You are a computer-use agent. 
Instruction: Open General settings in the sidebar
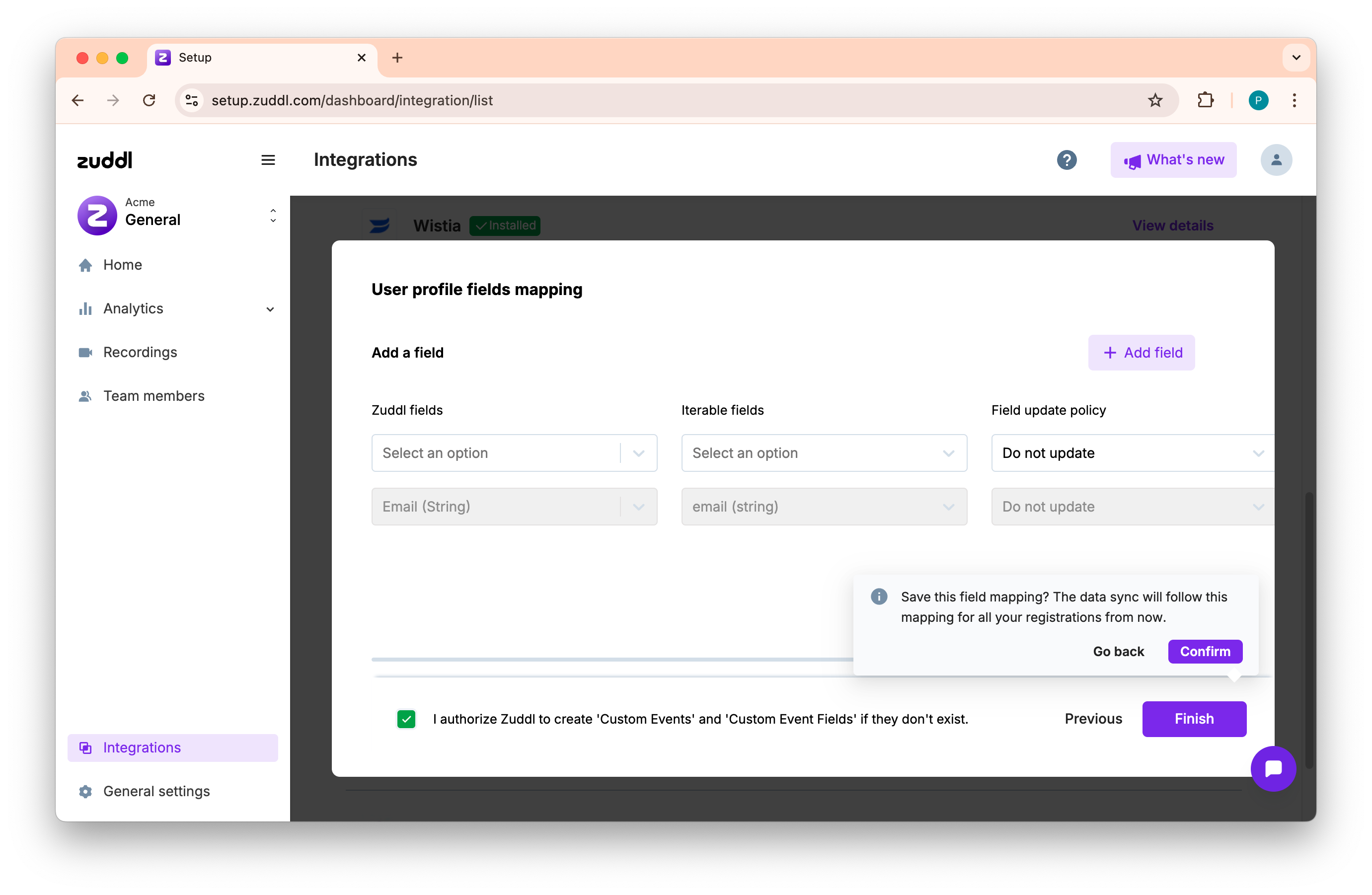coord(156,791)
